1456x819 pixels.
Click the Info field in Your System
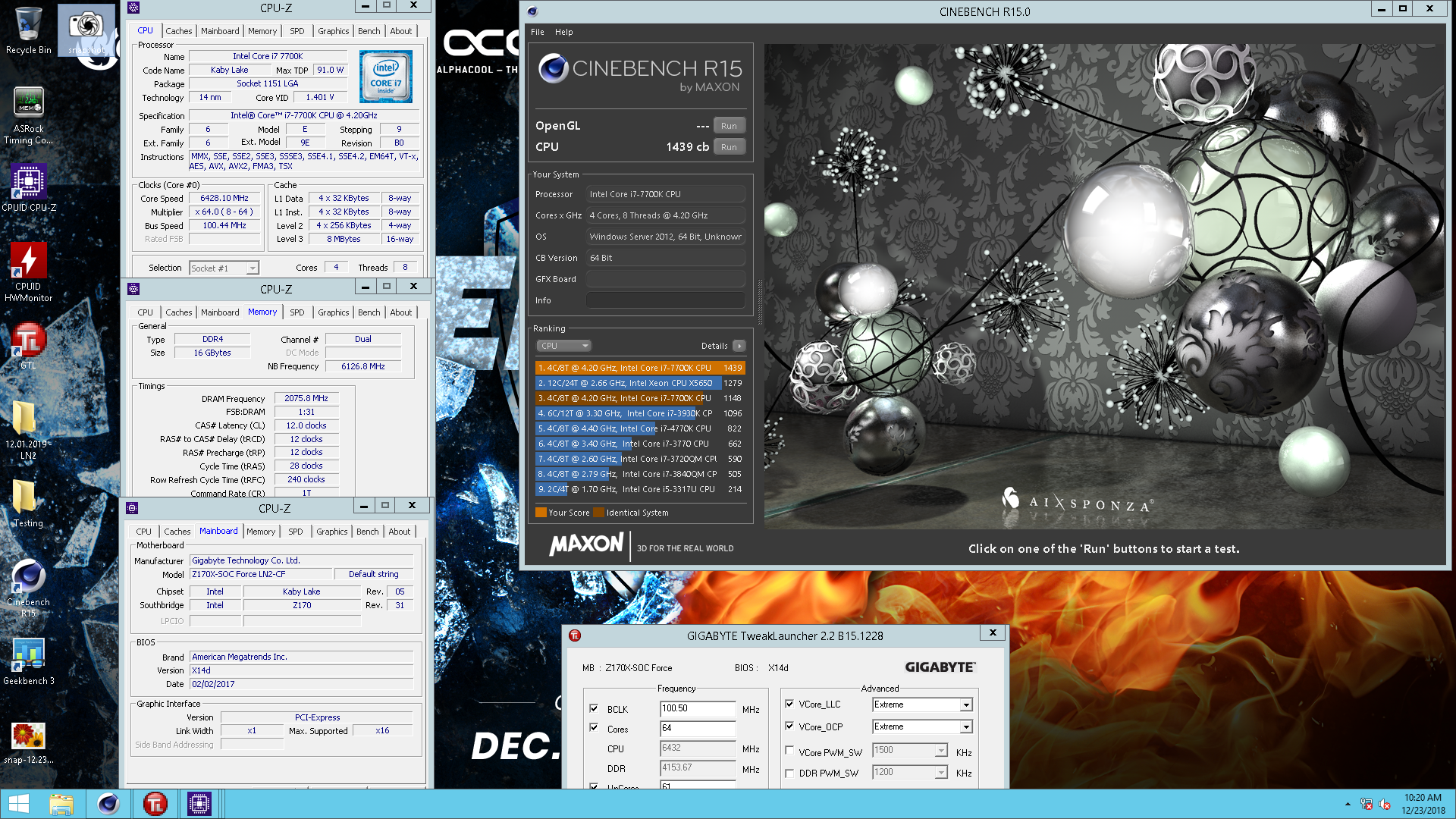[x=665, y=300]
